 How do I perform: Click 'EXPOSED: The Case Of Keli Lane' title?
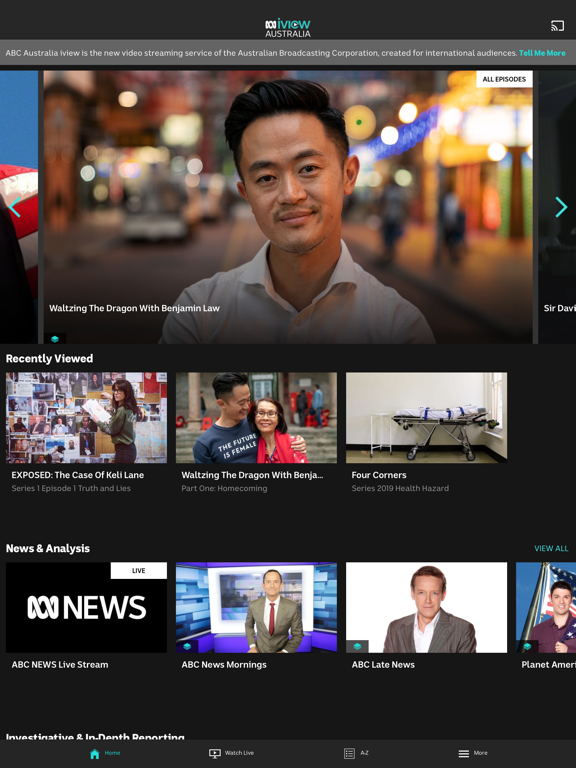[x=77, y=475]
